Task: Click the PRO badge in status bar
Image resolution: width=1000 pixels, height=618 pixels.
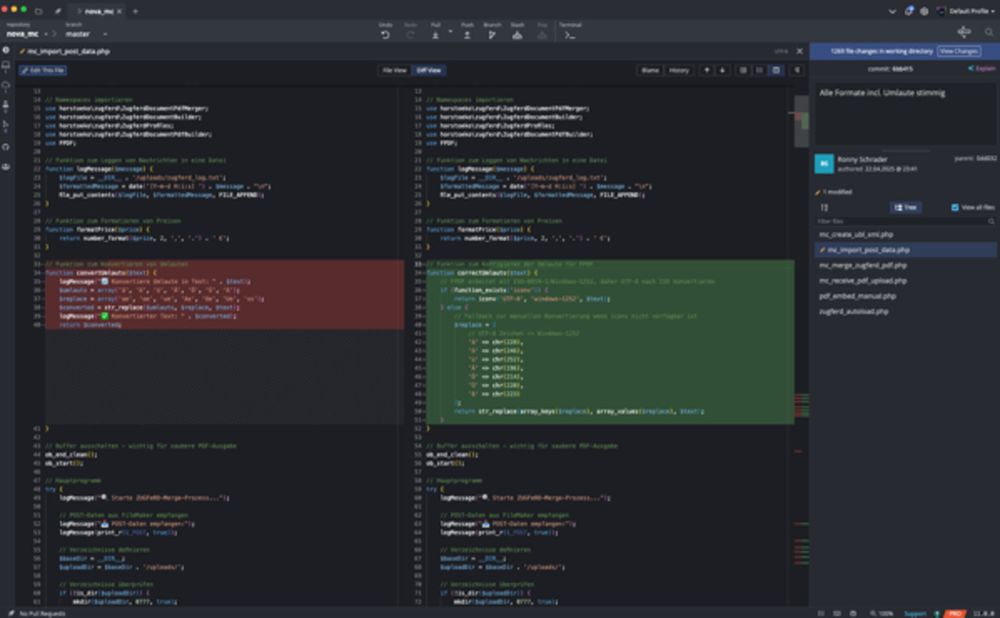Action: (955, 614)
